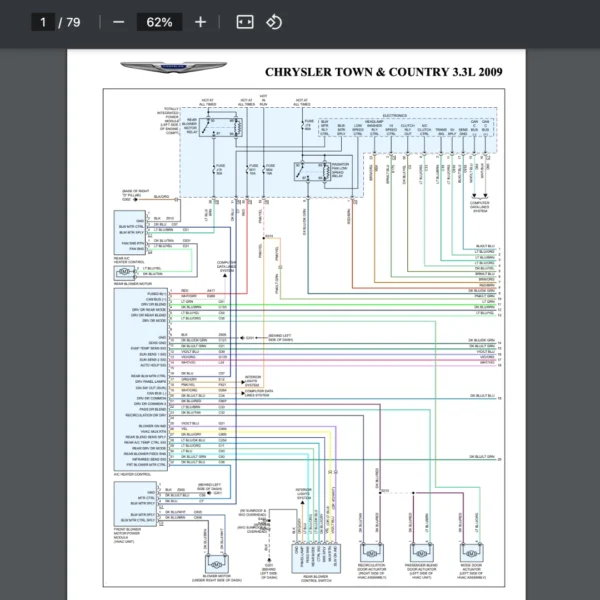600x600 pixels.
Task: Click the zoom in plus icon
Action: pyautogui.click(x=200, y=22)
